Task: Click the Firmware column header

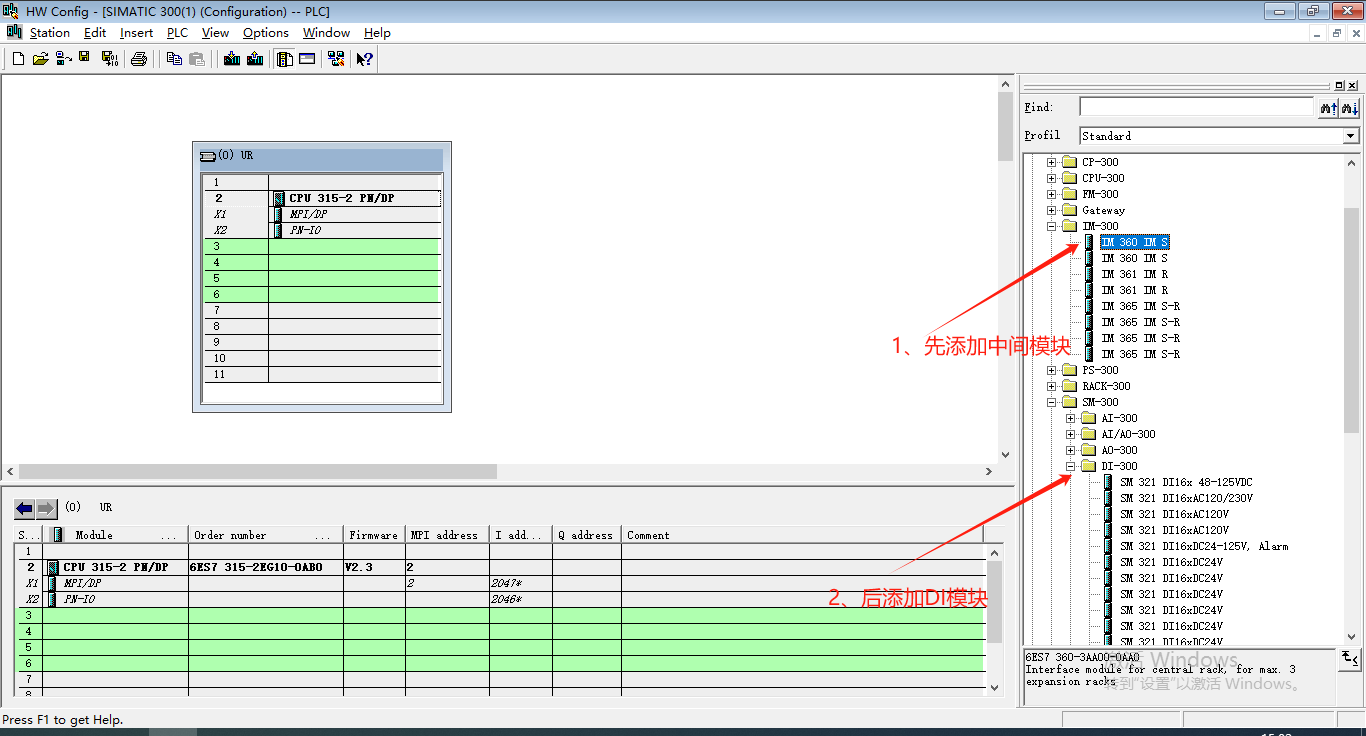Action: point(374,535)
